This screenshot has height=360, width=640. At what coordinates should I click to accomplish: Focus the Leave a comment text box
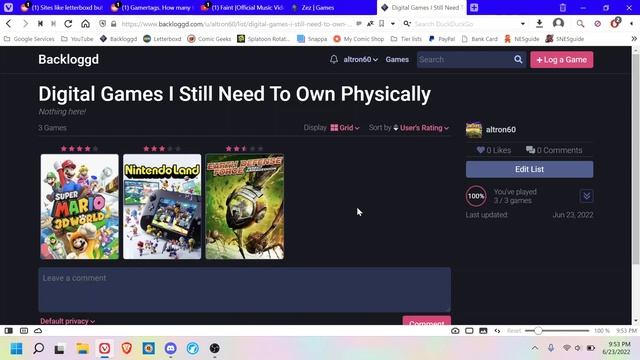(x=244, y=290)
